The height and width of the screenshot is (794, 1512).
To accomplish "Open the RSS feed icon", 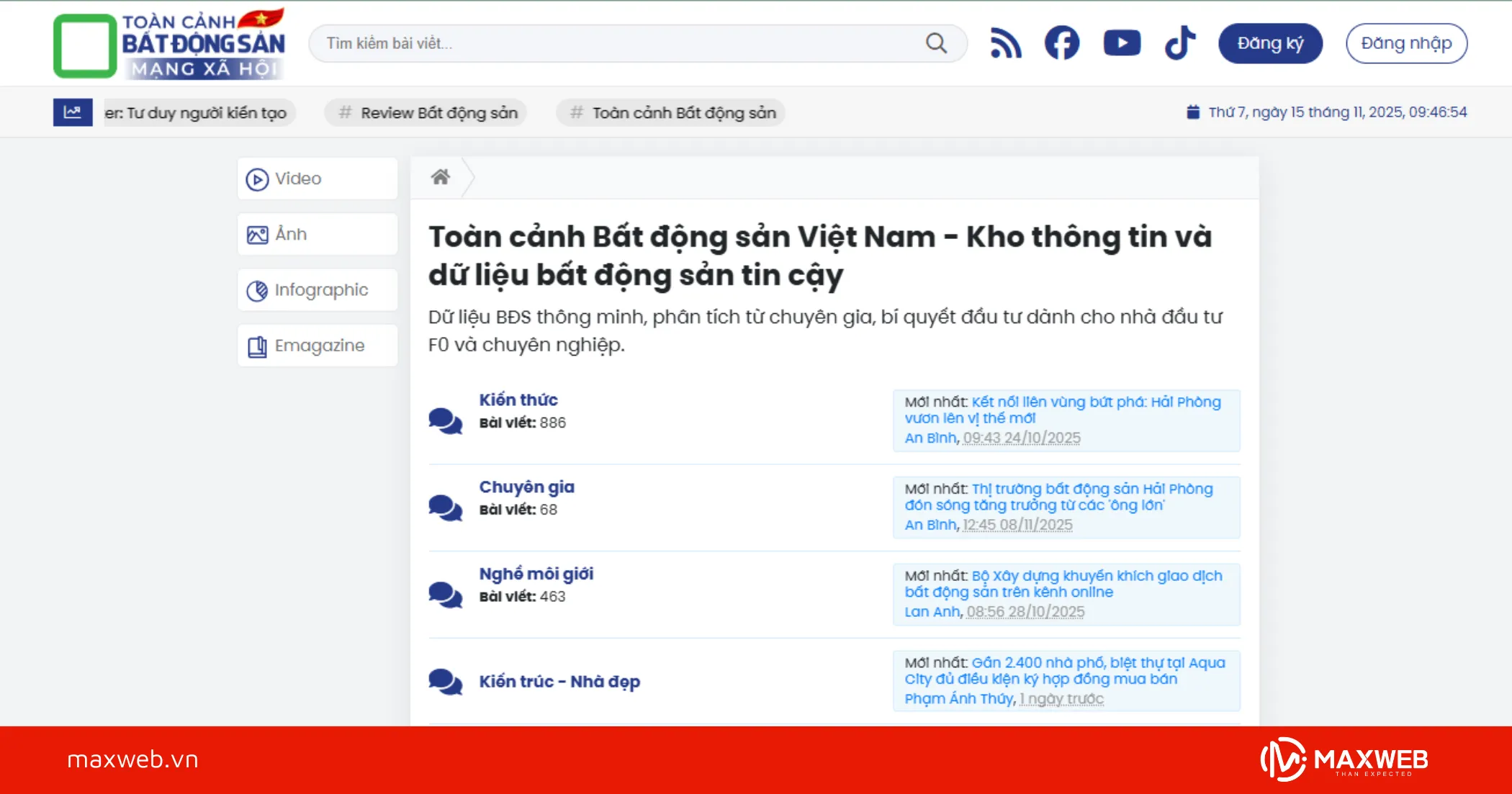I will click(x=1005, y=42).
